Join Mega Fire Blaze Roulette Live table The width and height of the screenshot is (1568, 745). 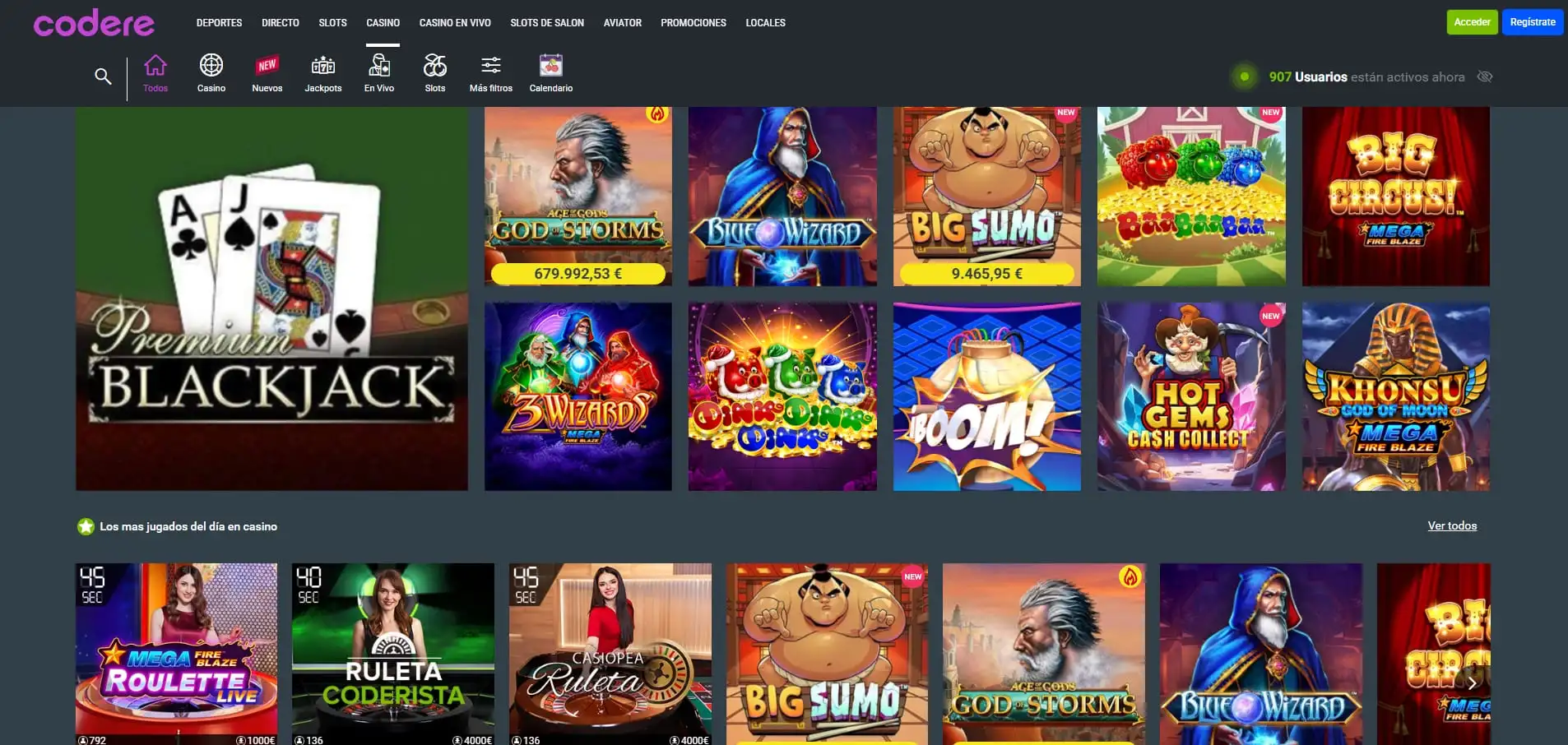(177, 654)
